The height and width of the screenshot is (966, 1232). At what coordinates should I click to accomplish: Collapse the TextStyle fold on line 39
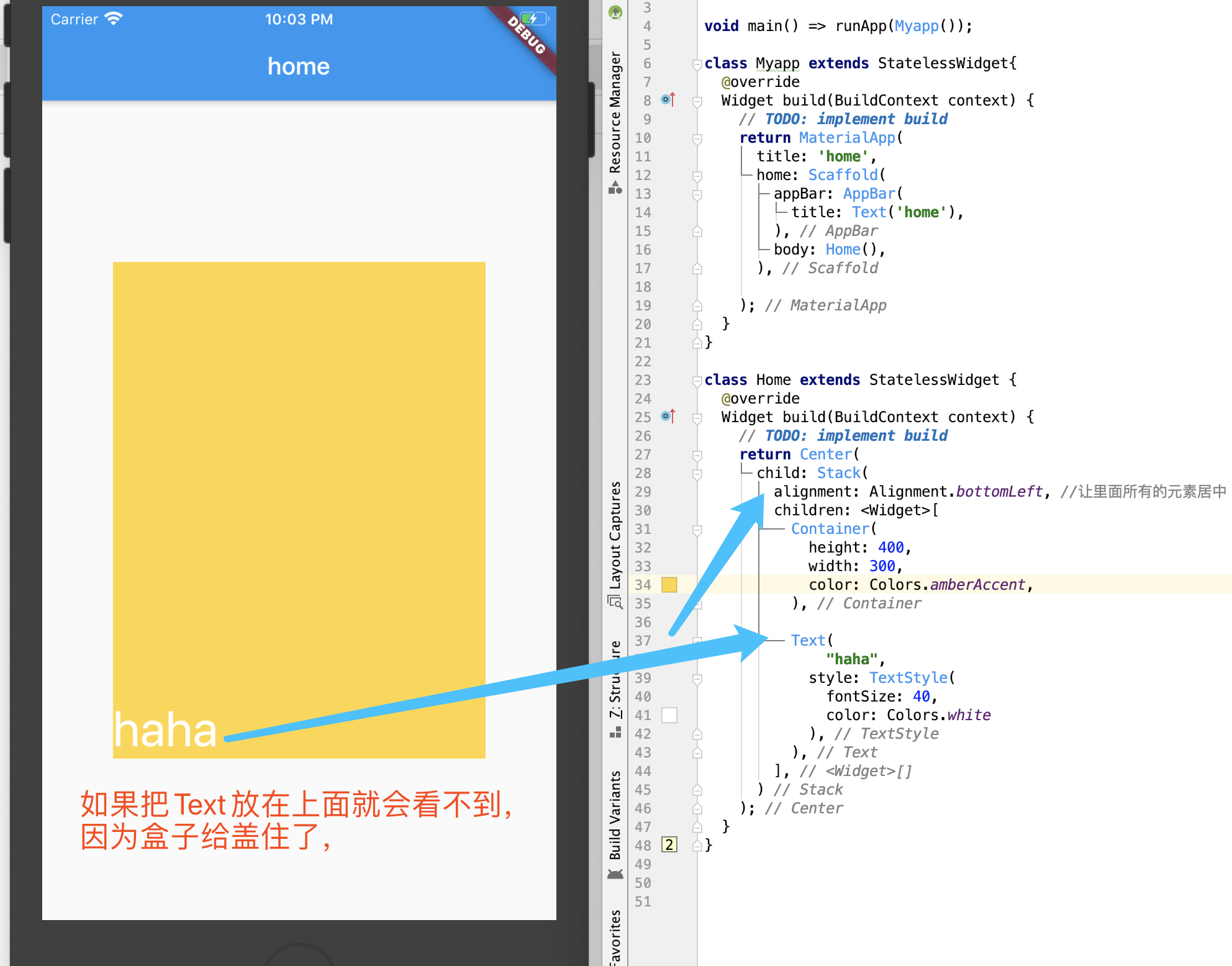pyautogui.click(x=697, y=679)
